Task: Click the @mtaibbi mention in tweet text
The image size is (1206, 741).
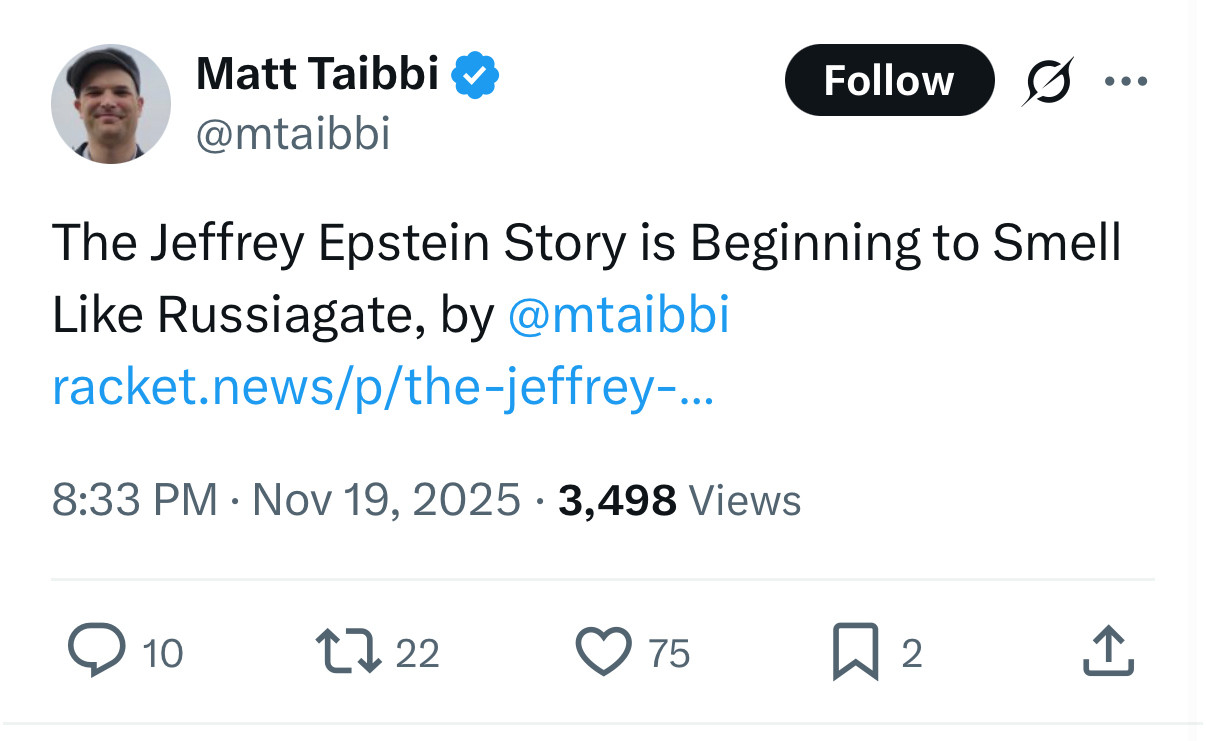Action: click(x=619, y=315)
